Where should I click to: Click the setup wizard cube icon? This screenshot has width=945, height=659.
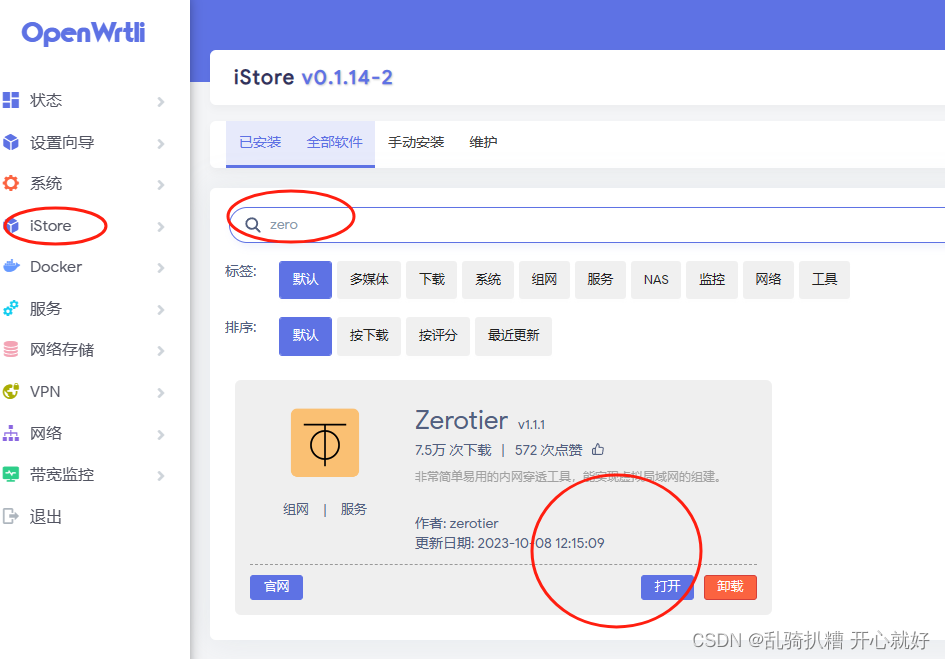coord(11,142)
